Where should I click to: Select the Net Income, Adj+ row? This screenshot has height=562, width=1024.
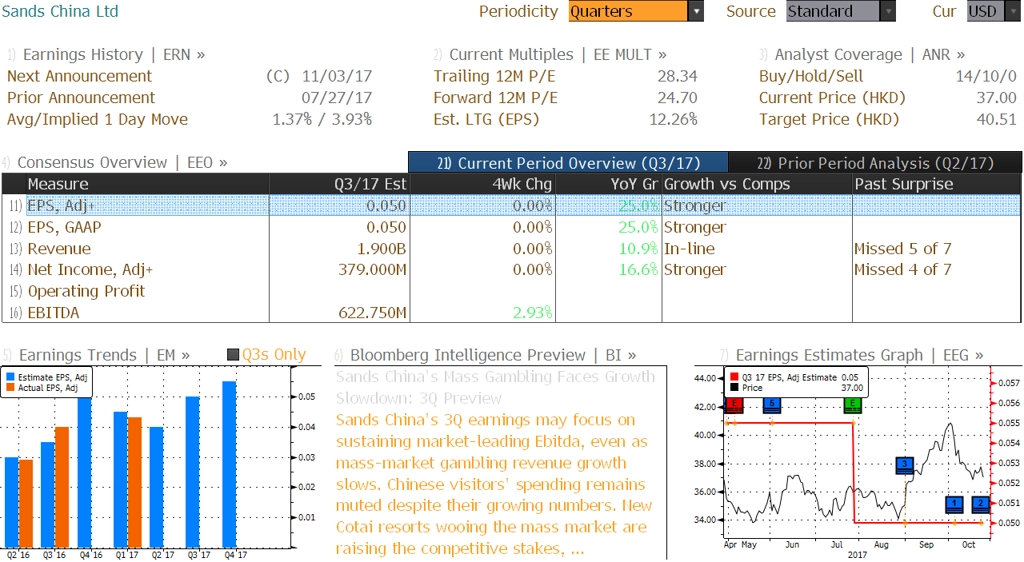coord(511,270)
